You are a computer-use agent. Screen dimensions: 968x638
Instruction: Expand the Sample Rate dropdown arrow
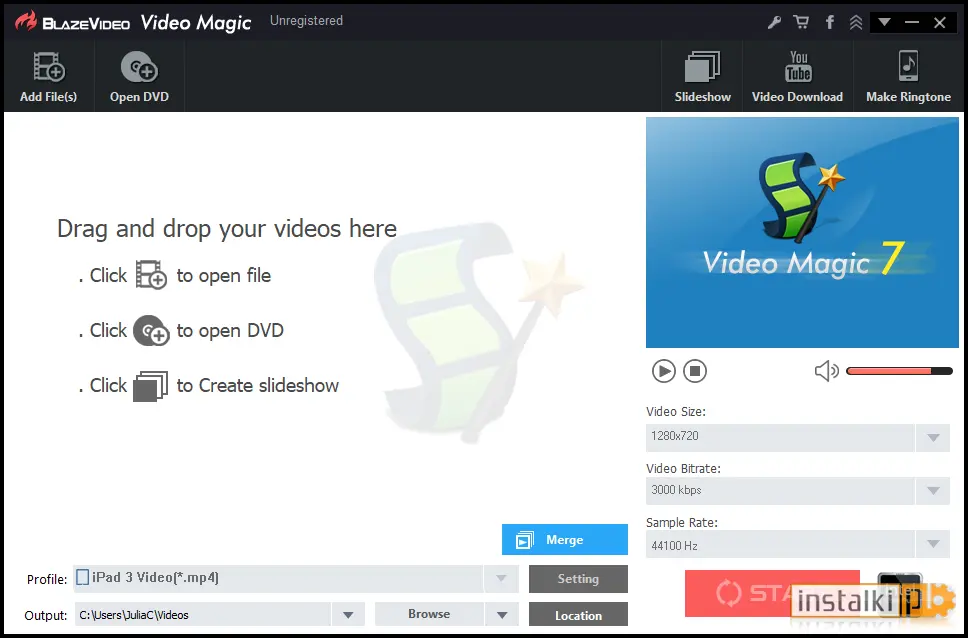pos(933,545)
